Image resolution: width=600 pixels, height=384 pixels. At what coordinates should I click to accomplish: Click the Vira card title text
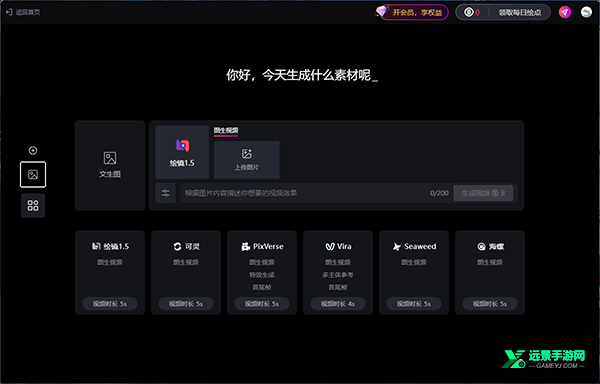(x=344, y=247)
